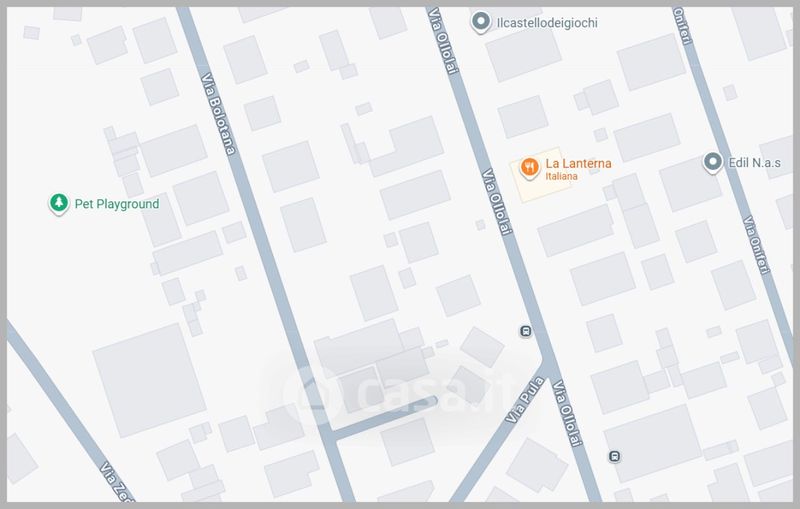
Task: Click La Lanterna restaurant pin icon
Action: point(530,168)
